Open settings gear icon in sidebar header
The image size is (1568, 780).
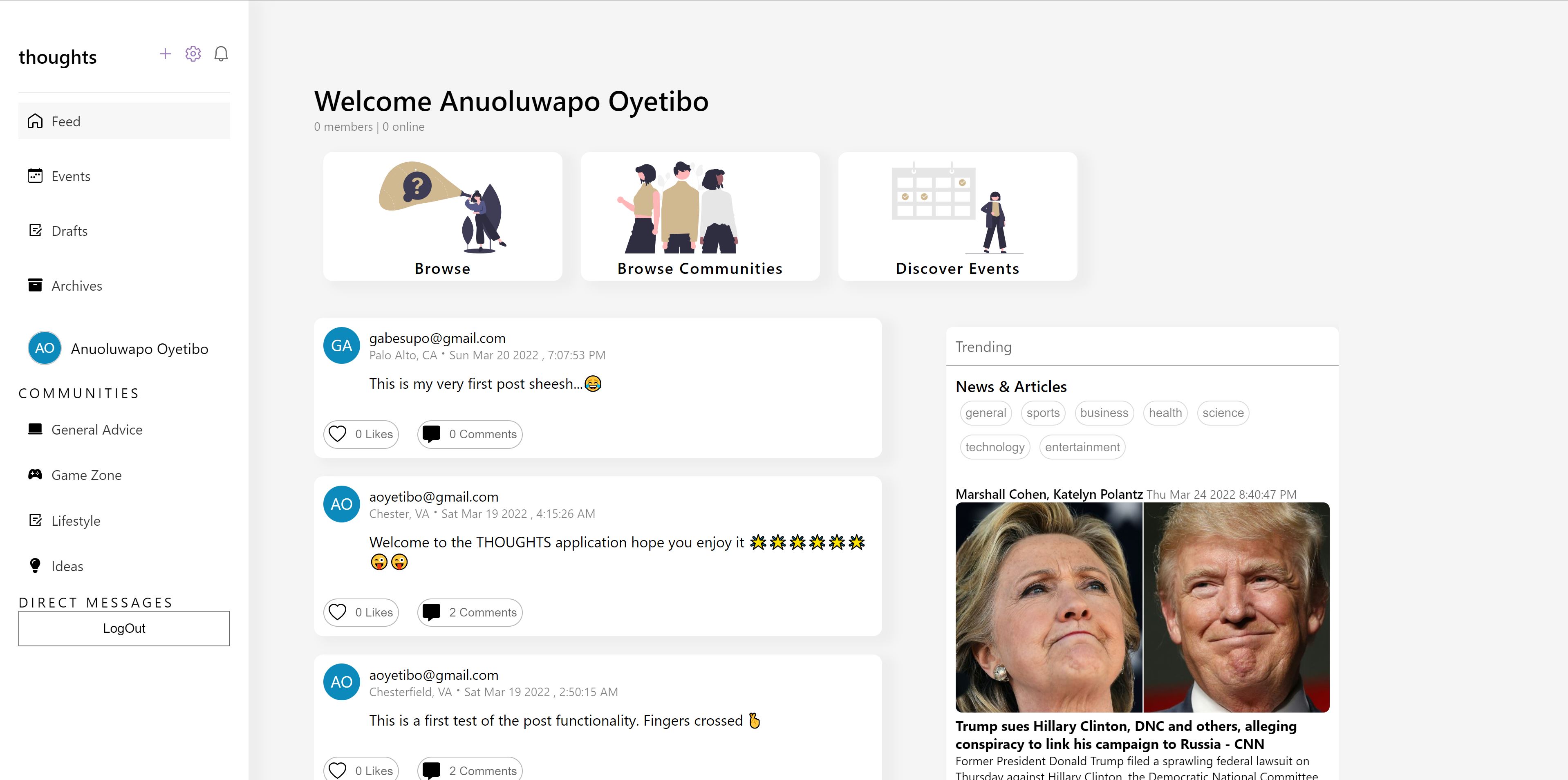[193, 54]
